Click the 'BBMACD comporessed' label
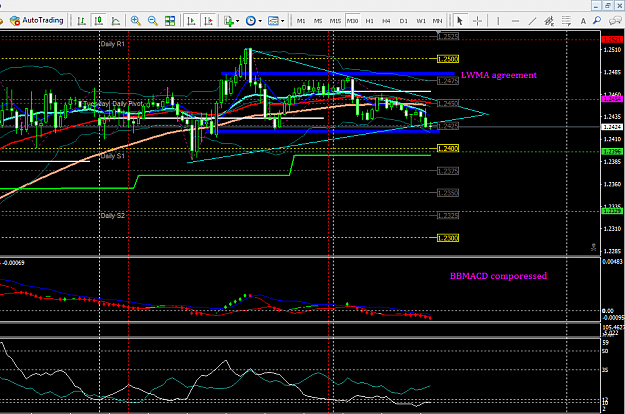The width and height of the screenshot is (625, 414). pos(498,276)
